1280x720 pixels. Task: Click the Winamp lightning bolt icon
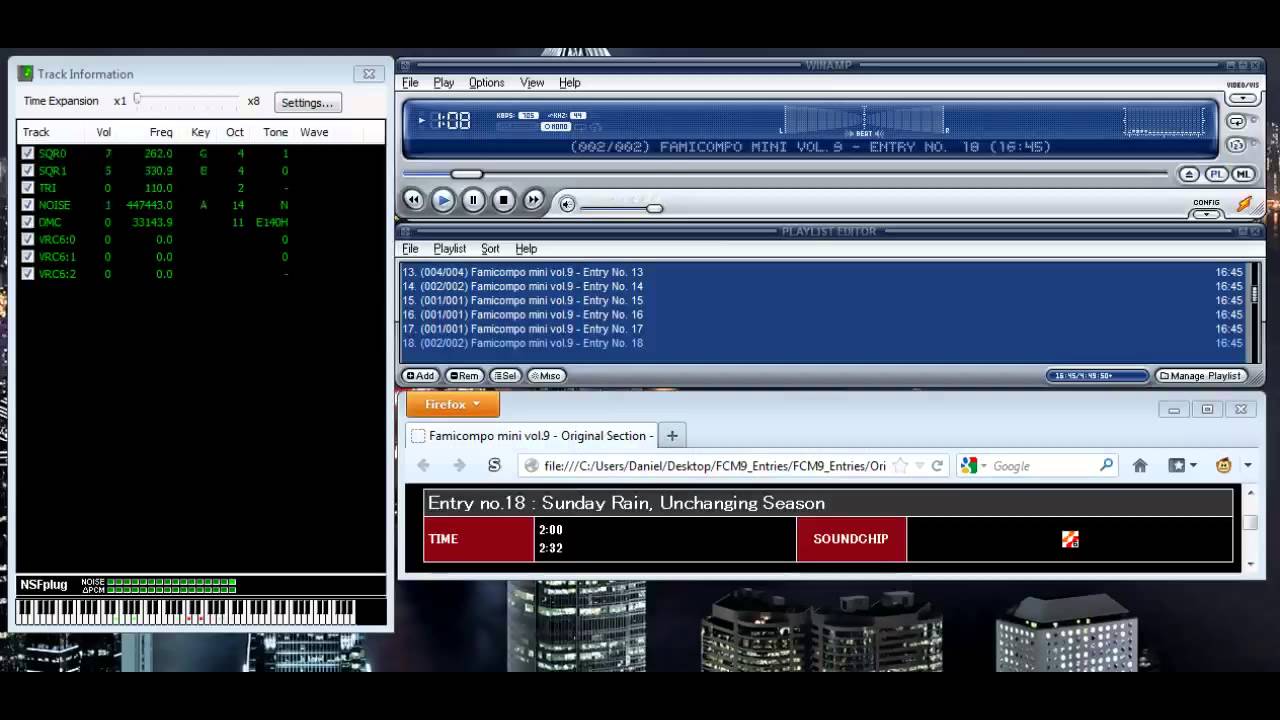pos(1244,204)
